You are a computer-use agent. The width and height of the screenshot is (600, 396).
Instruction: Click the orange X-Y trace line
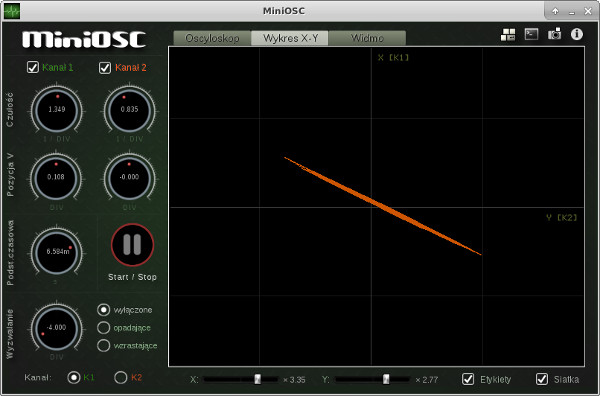pos(383,206)
